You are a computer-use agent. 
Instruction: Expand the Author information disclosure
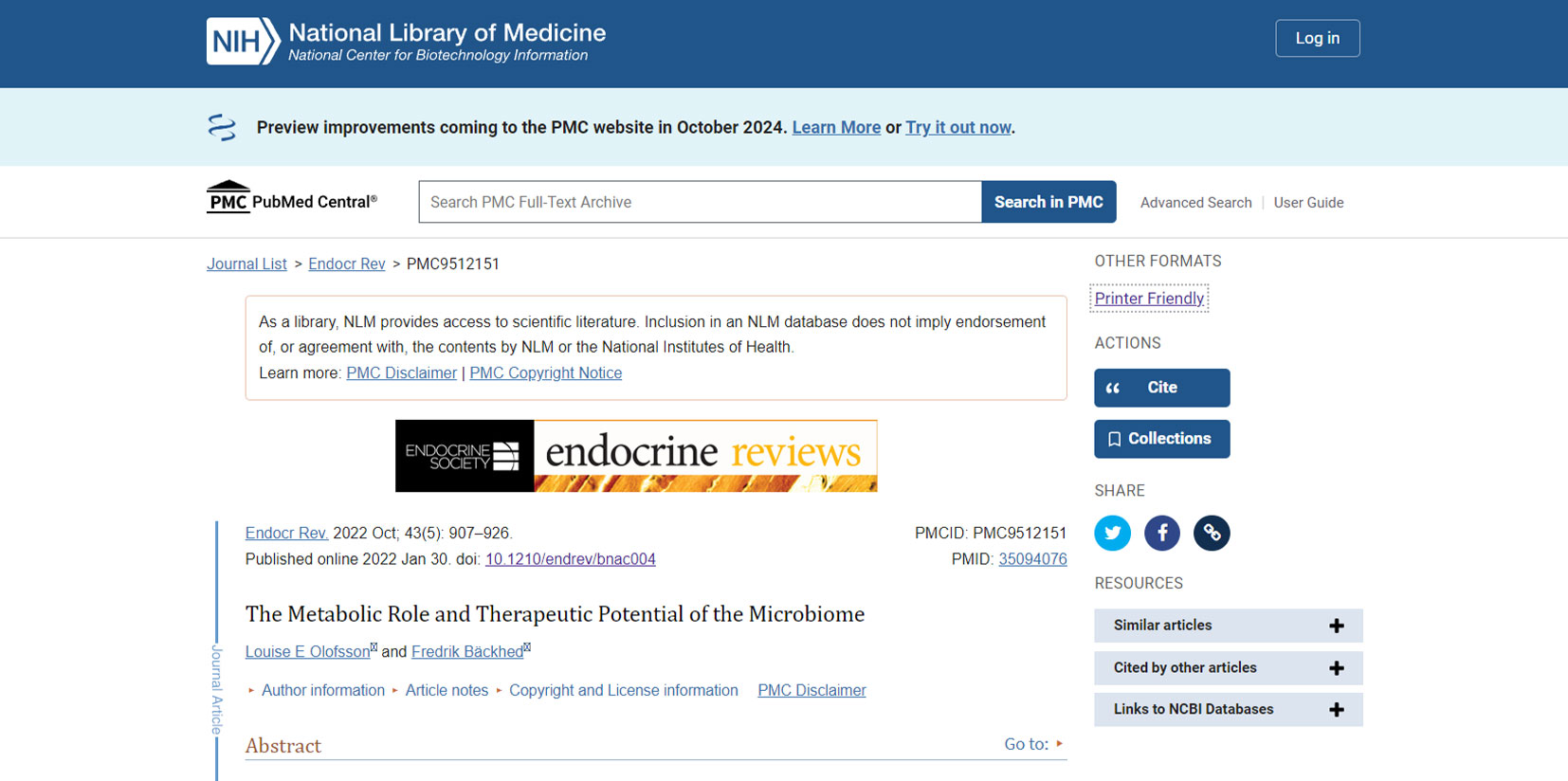pyautogui.click(x=322, y=690)
